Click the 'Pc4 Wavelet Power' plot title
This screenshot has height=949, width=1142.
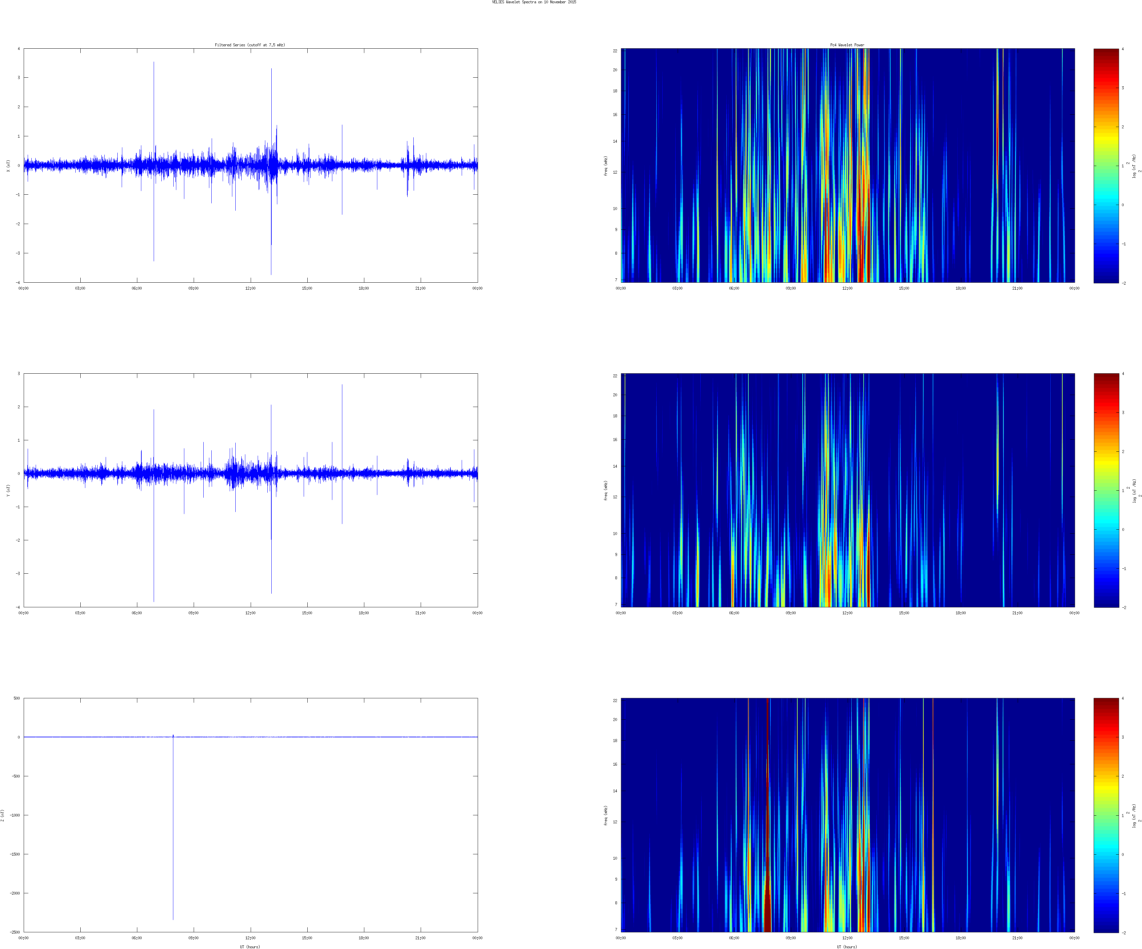pyautogui.click(x=847, y=45)
